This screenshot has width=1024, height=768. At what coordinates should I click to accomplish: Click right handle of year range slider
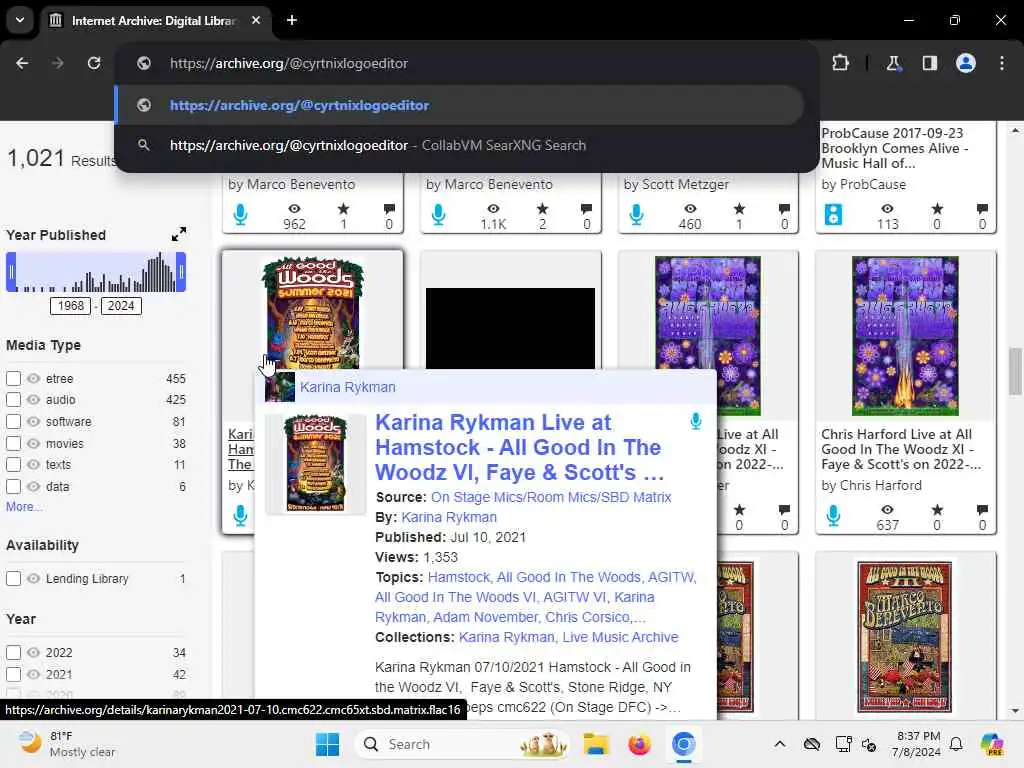point(182,272)
